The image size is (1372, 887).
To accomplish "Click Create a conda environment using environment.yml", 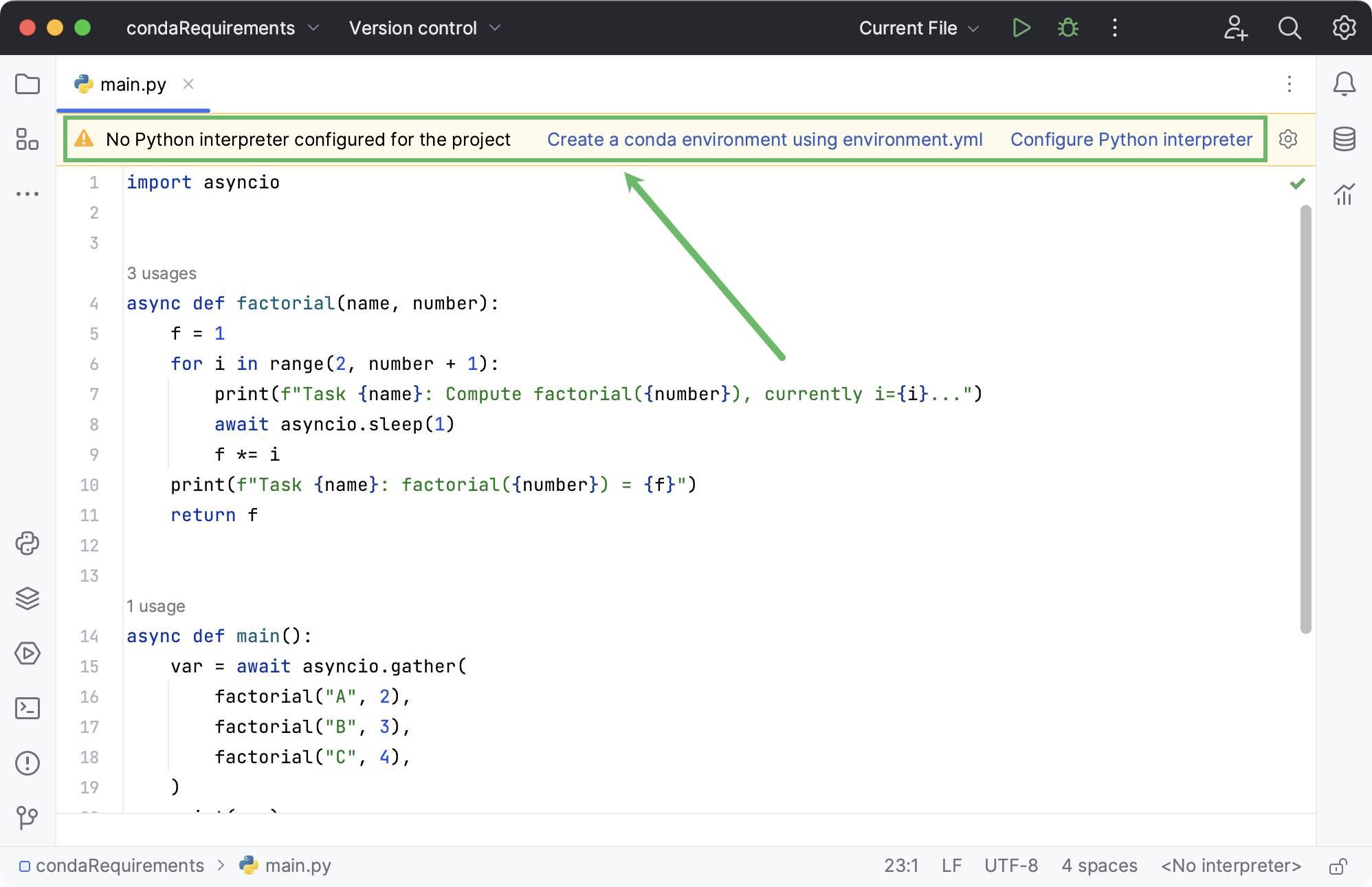I will 764,139.
